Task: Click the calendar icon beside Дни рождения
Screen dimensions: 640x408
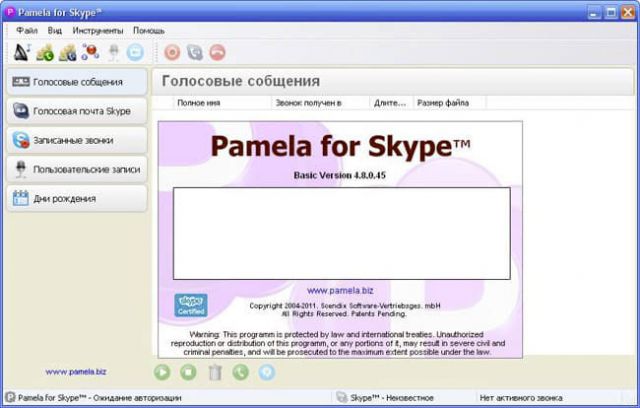Action: click(x=20, y=198)
